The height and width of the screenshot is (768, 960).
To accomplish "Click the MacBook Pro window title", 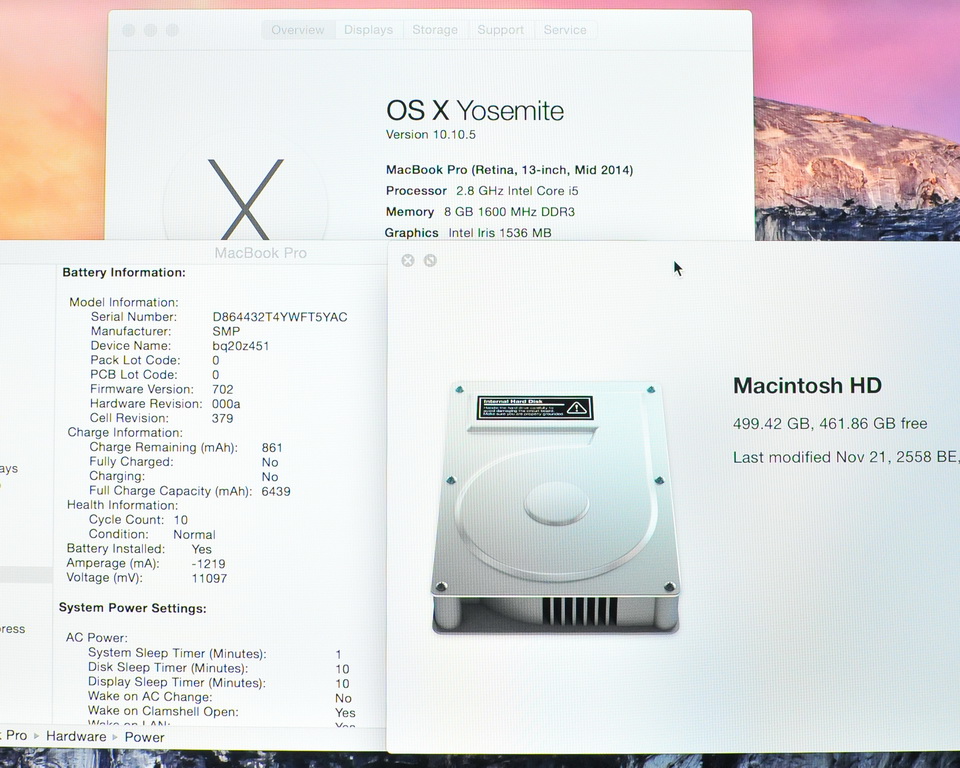I will pos(260,253).
